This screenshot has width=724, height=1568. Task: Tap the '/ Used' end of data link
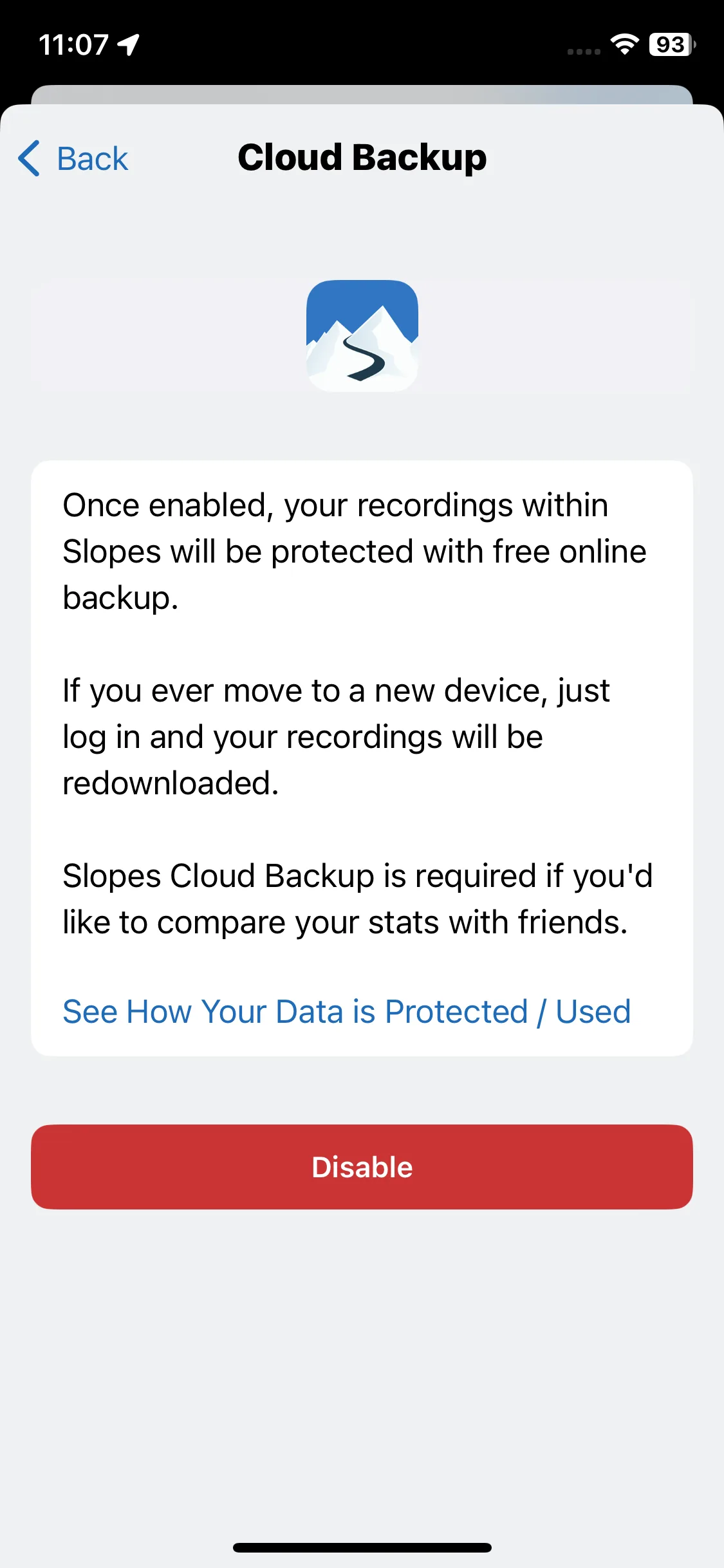(x=584, y=1011)
